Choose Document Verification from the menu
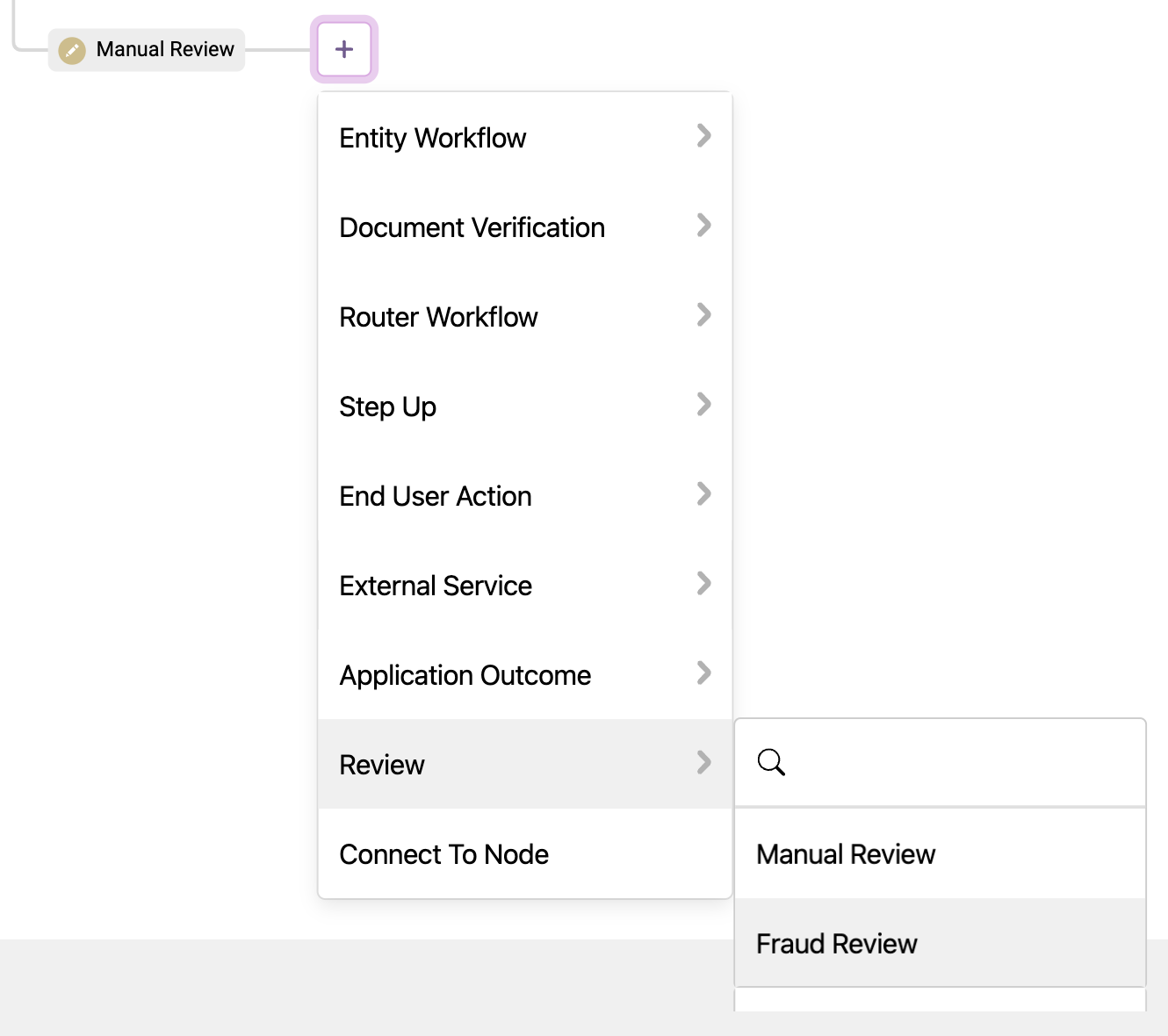Image resolution: width=1168 pixels, height=1036 pixels. (x=472, y=227)
